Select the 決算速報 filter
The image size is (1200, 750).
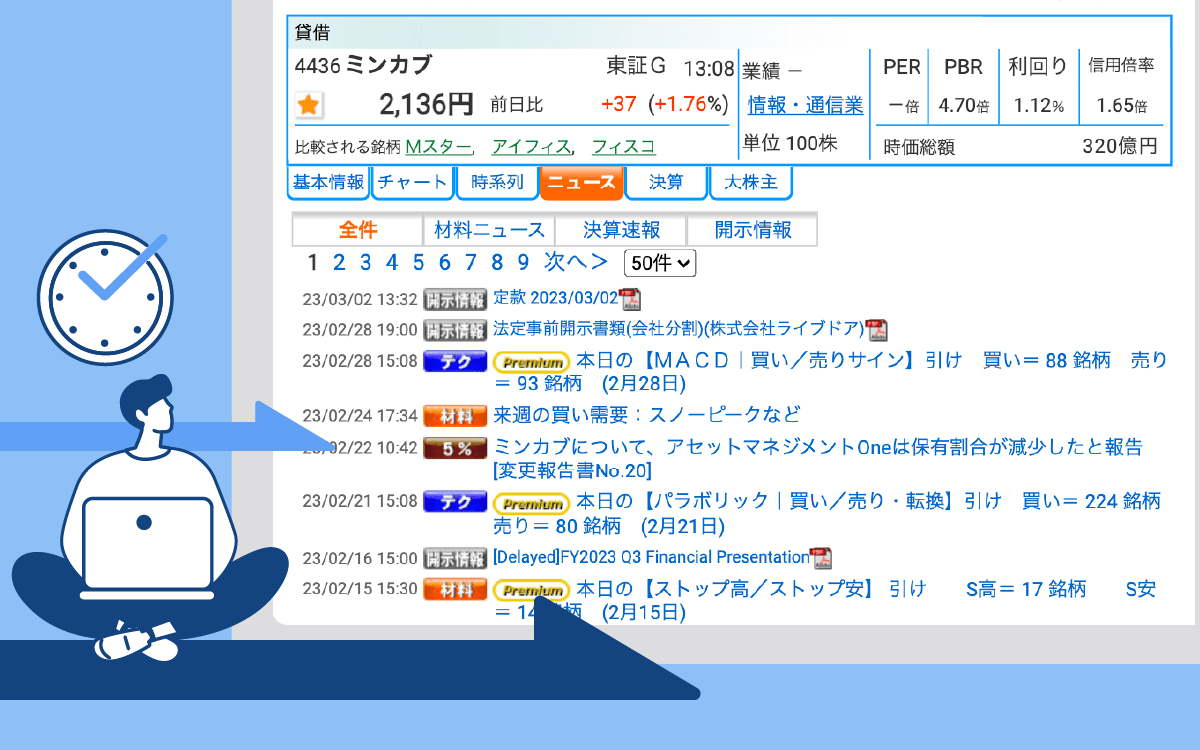pyautogui.click(x=622, y=230)
